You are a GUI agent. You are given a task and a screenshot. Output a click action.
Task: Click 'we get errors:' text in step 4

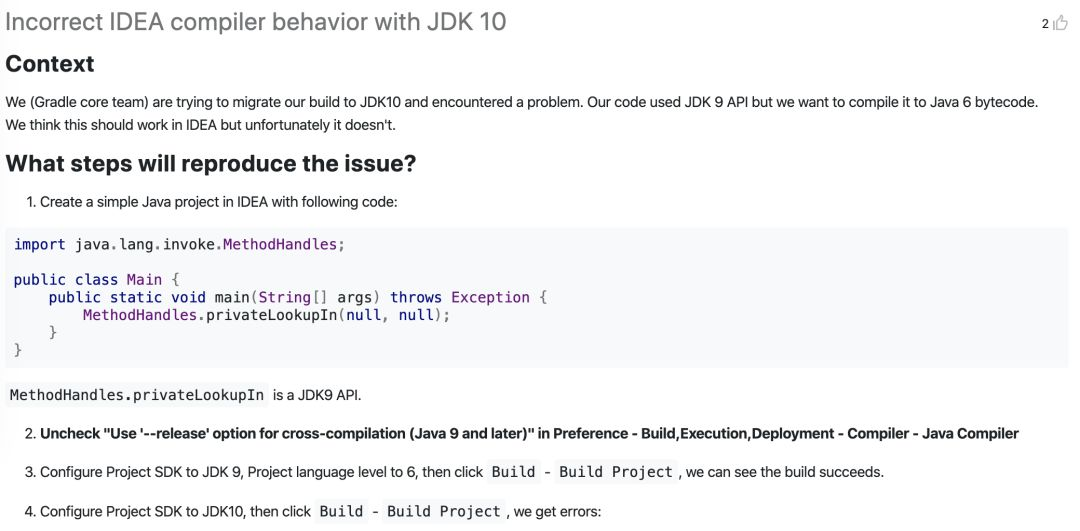pyautogui.click(x=558, y=512)
